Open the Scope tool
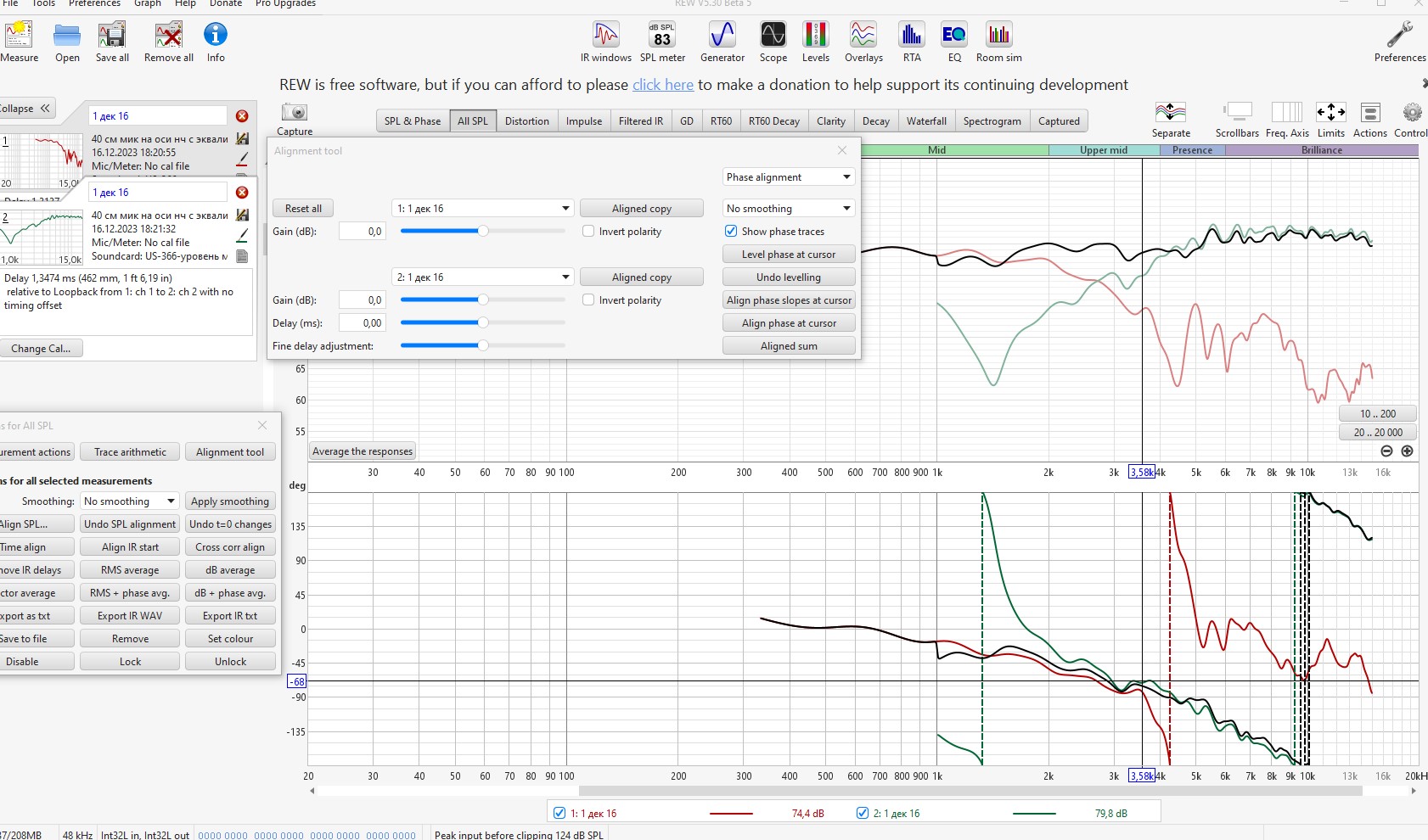 (773, 36)
